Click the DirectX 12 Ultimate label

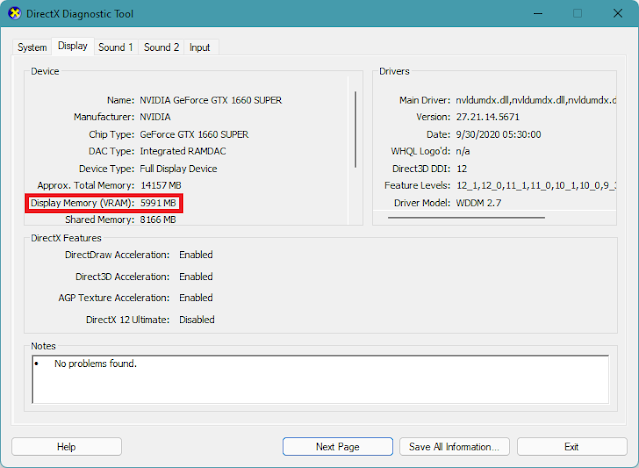coord(128,320)
